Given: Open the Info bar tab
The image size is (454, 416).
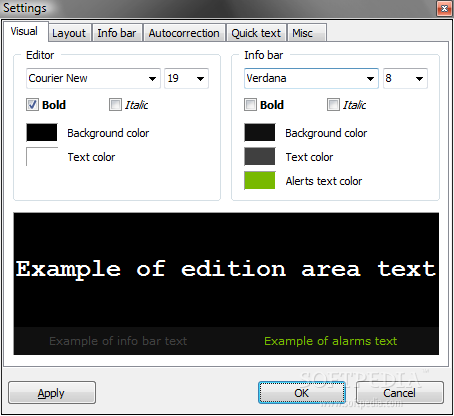Looking at the screenshot, I should pyautogui.click(x=117, y=33).
